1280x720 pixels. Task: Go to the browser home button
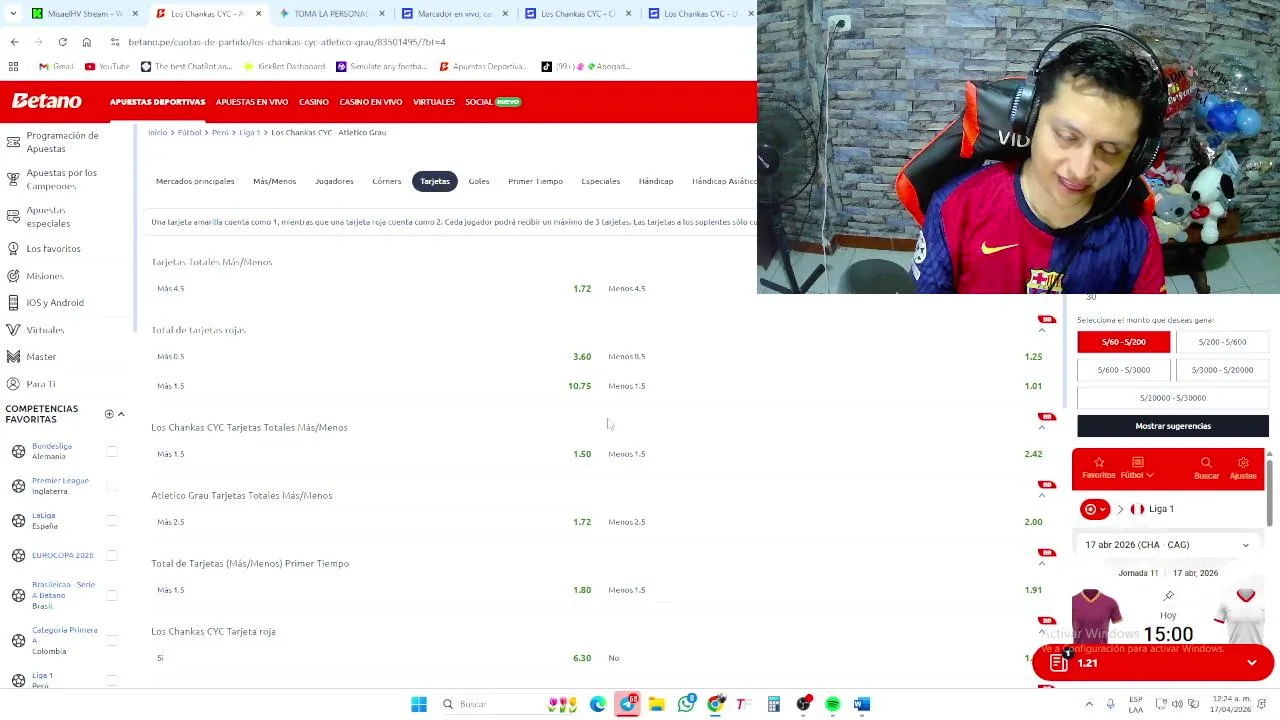[x=86, y=42]
